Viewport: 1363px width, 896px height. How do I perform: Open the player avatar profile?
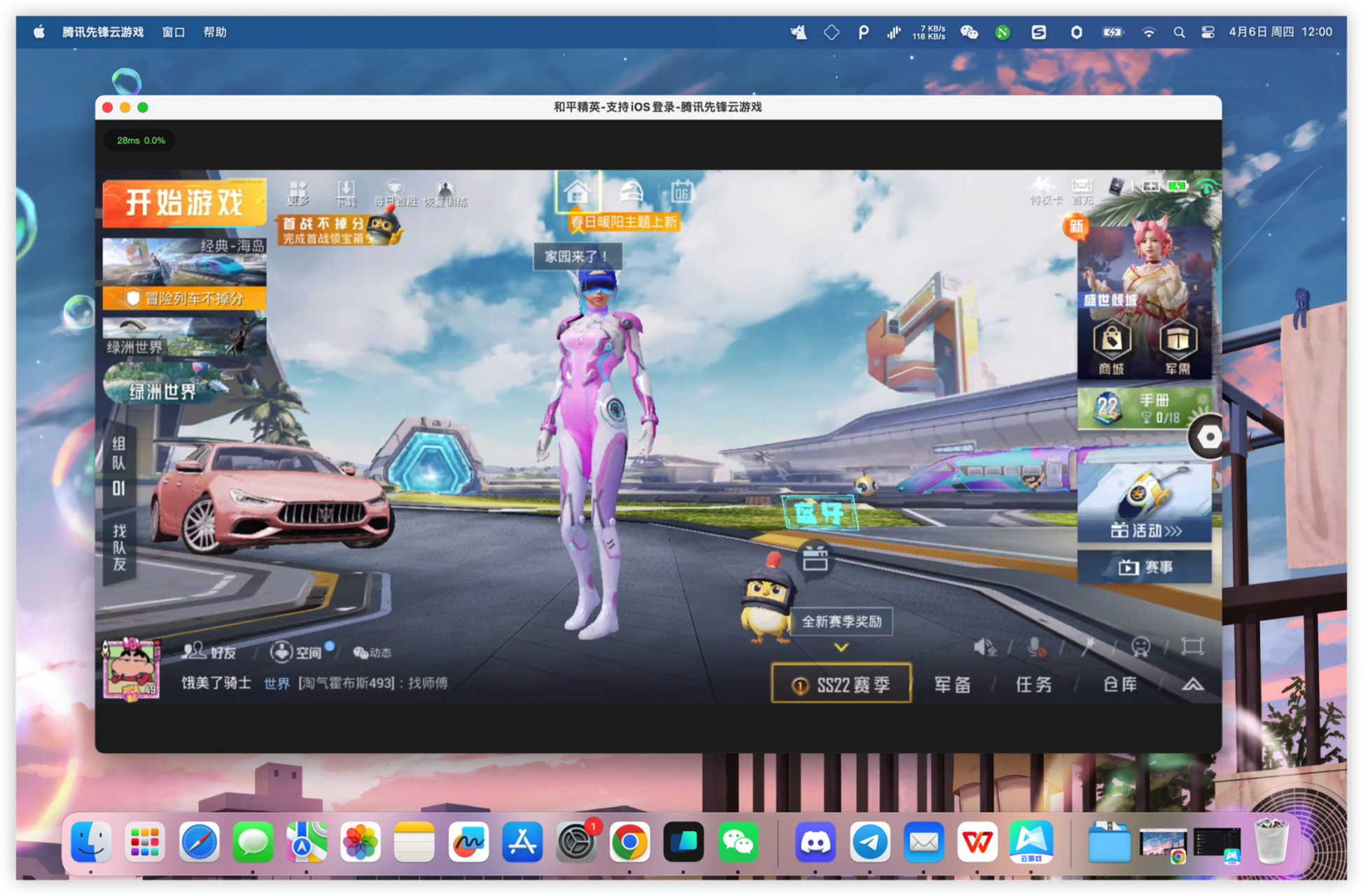132,668
